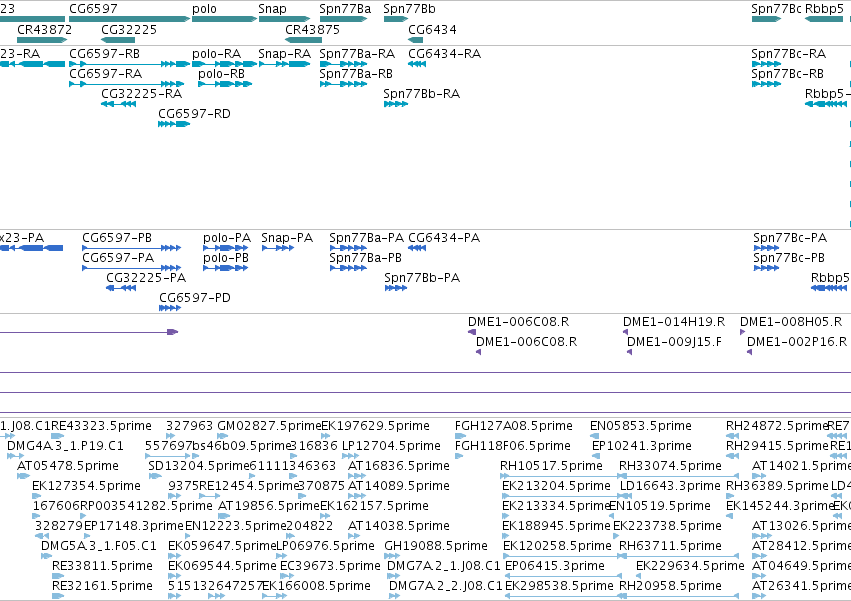
Task: Open the Snap-RA transcript label
Action: coord(285,54)
